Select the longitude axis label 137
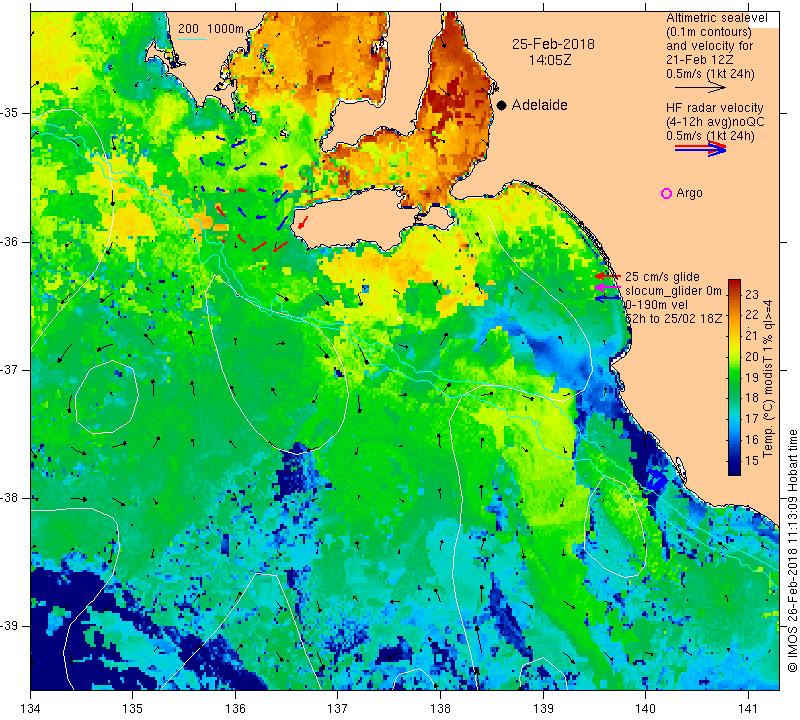The width and height of the screenshot is (800, 720). tap(338, 709)
